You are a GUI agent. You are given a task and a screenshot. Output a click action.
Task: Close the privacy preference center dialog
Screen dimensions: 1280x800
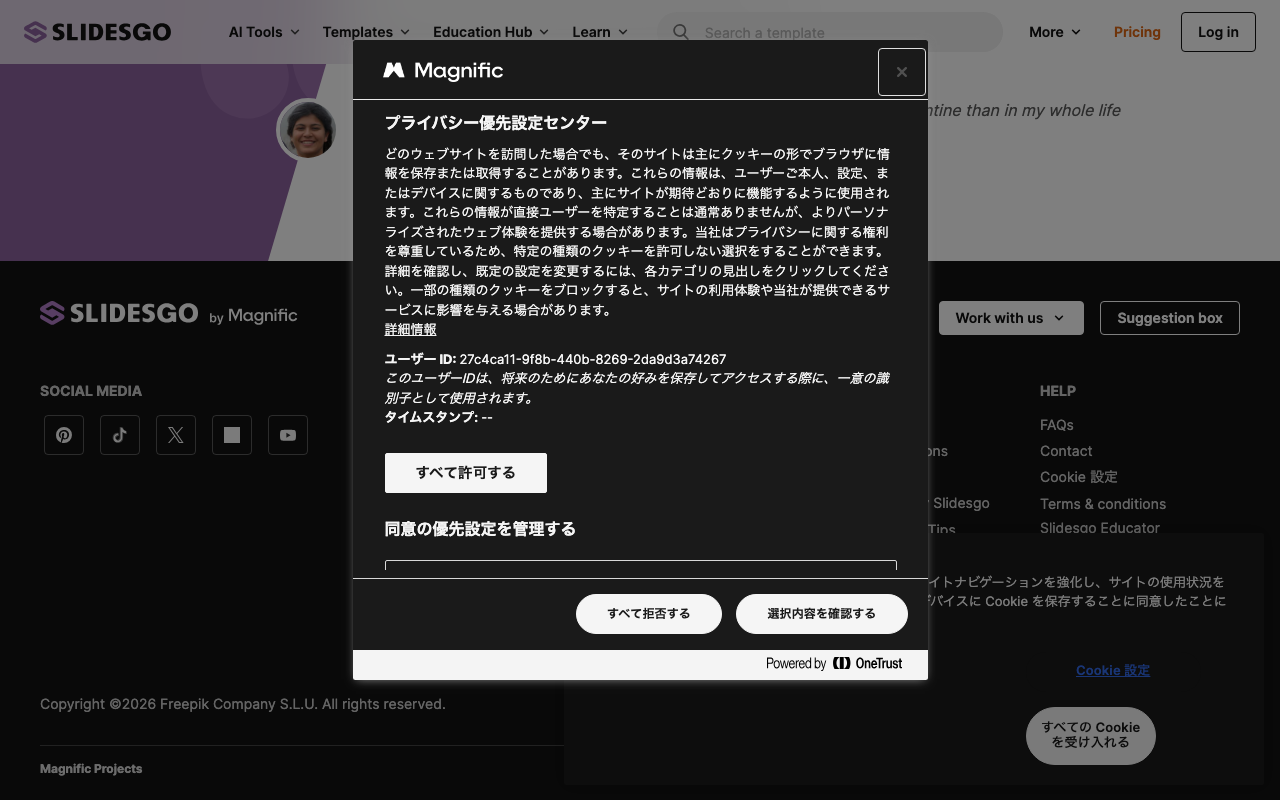tap(902, 72)
